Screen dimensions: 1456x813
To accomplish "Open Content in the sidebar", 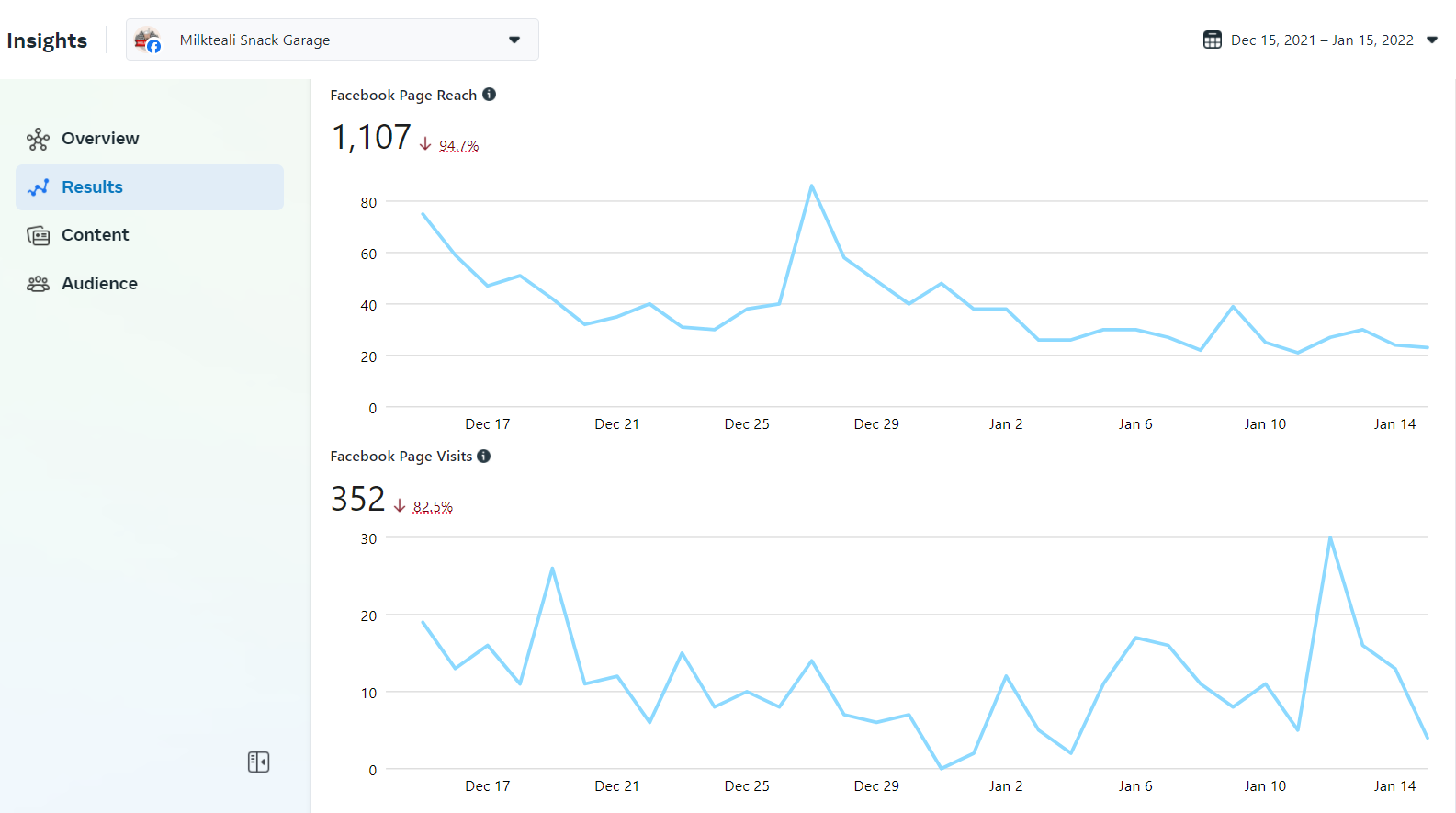I will pyautogui.click(x=150, y=235).
